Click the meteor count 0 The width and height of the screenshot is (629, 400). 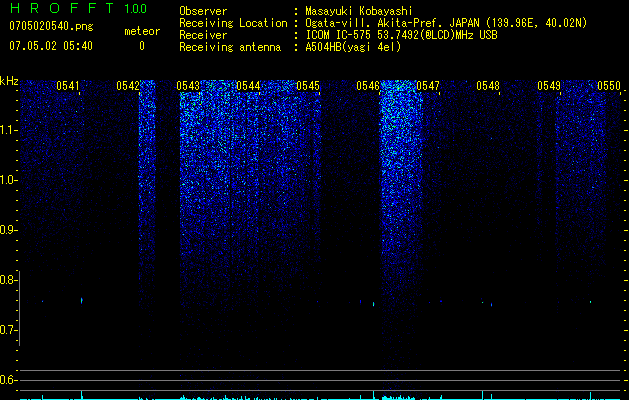click(142, 46)
